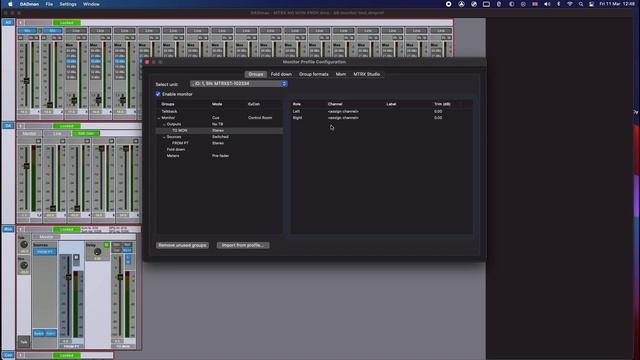Open the Line tab in DA section

(57, 133)
